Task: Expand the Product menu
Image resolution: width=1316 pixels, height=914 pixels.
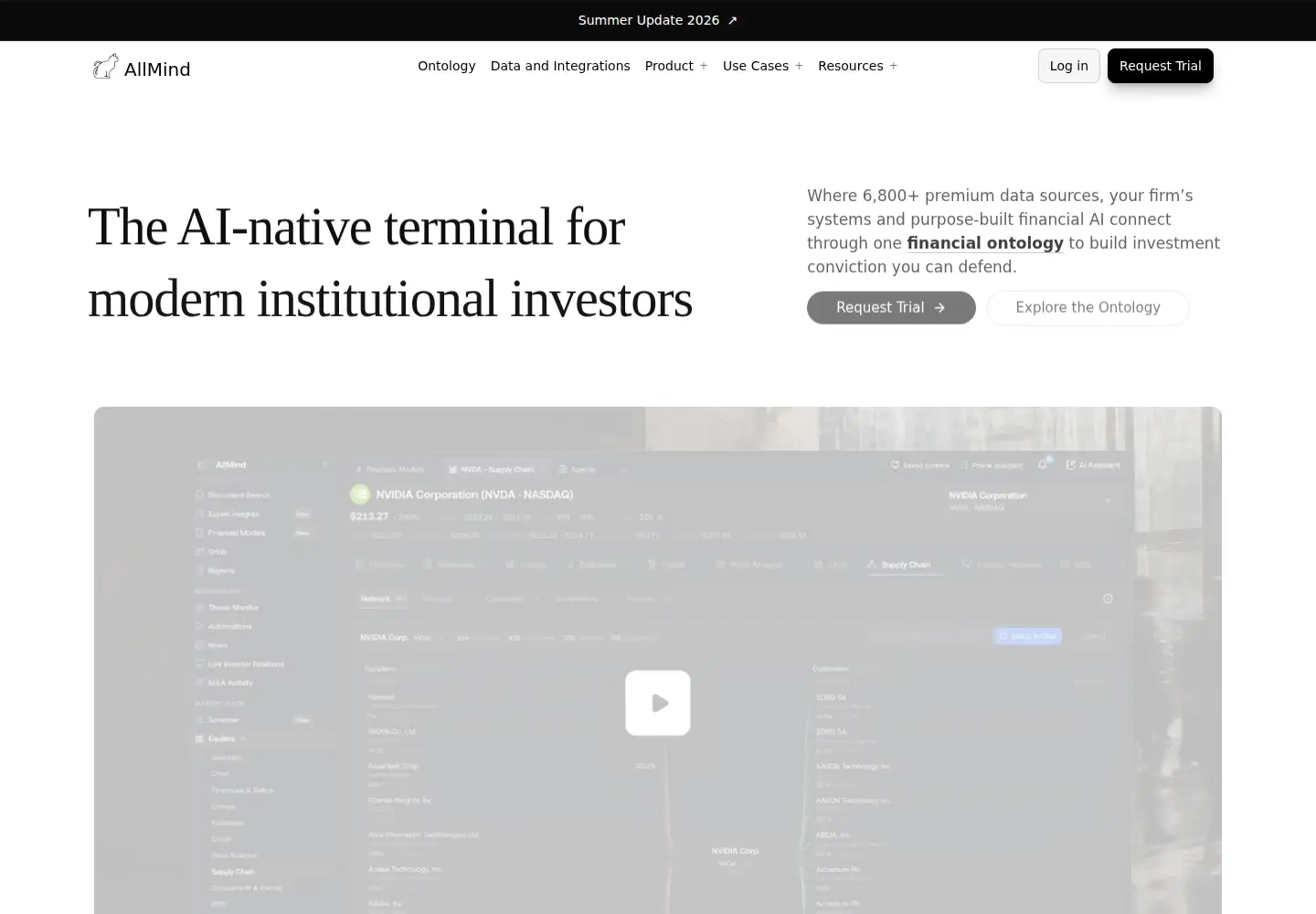Action: (676, 66)
